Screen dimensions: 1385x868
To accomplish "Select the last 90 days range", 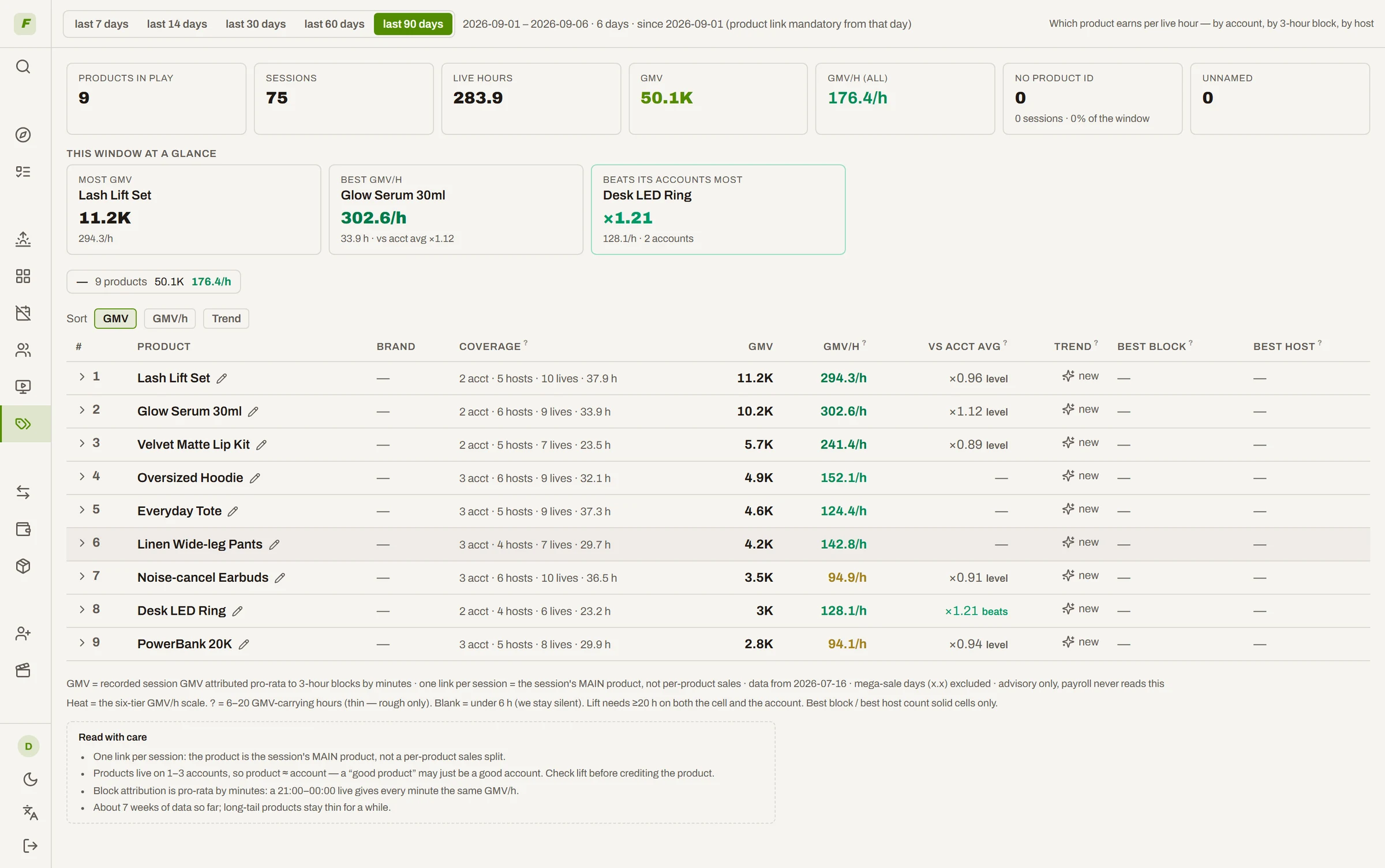I will point(413,24).
